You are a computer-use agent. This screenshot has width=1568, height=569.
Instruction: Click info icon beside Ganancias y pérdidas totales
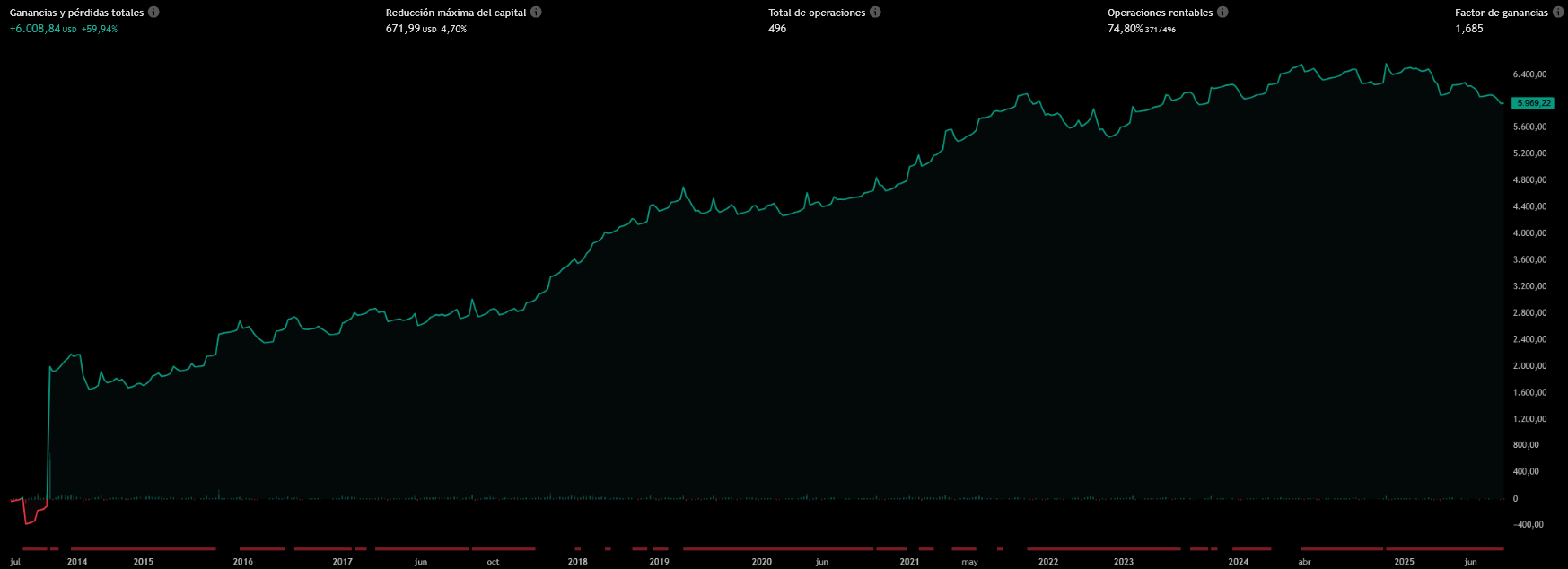153,13
